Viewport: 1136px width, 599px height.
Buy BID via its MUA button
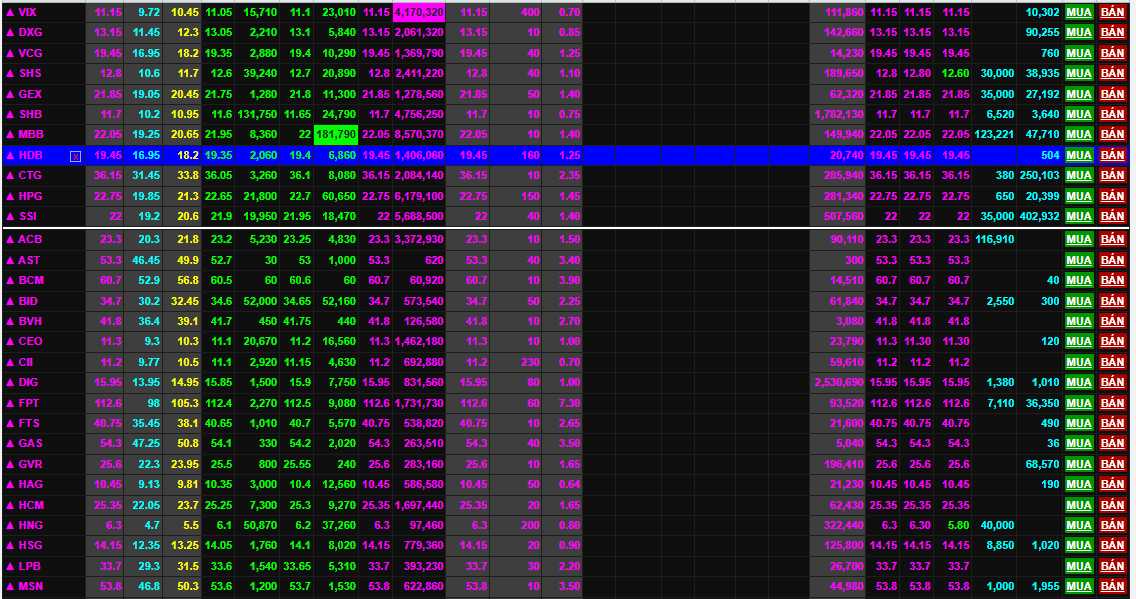click(x=1079, y=301)
